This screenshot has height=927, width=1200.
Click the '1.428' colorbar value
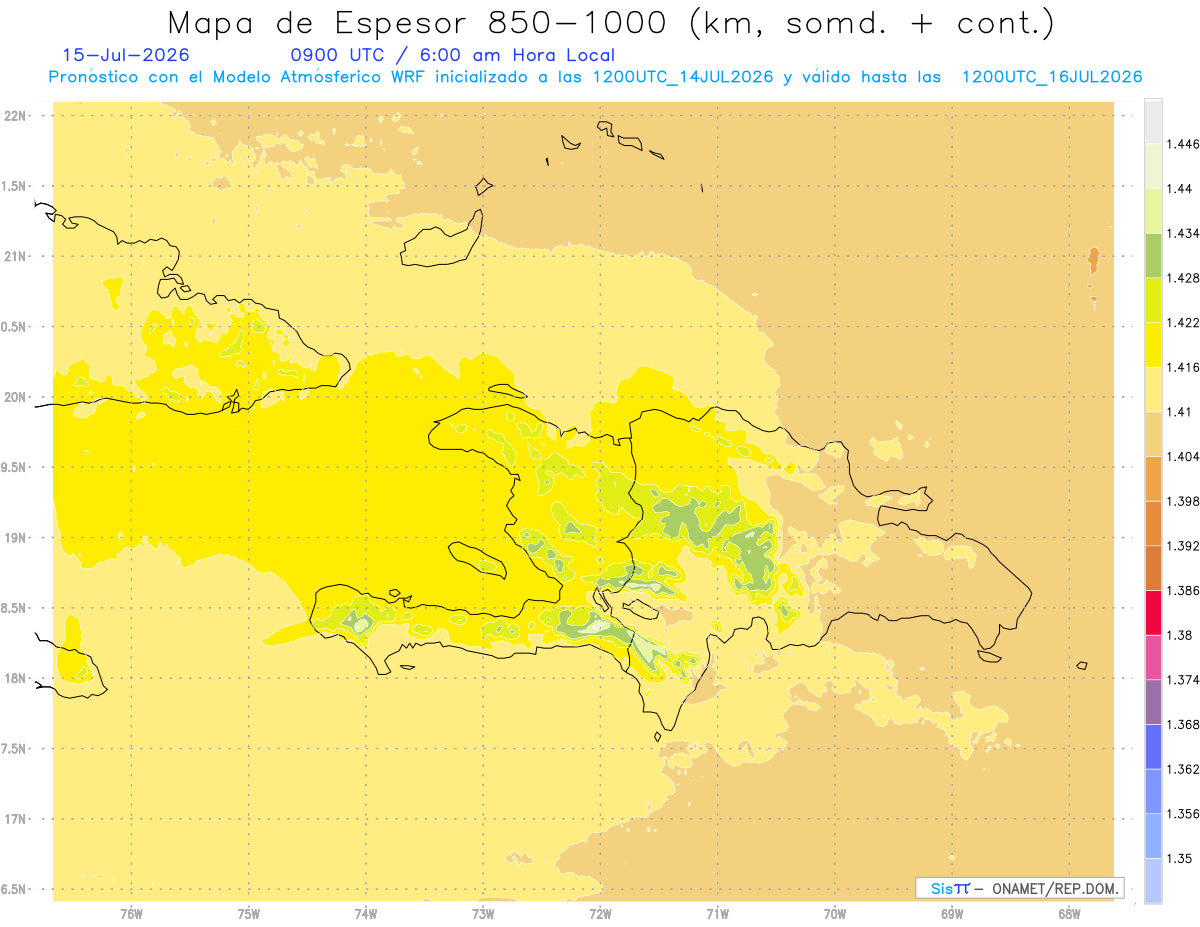click(x=1184, y=278)
